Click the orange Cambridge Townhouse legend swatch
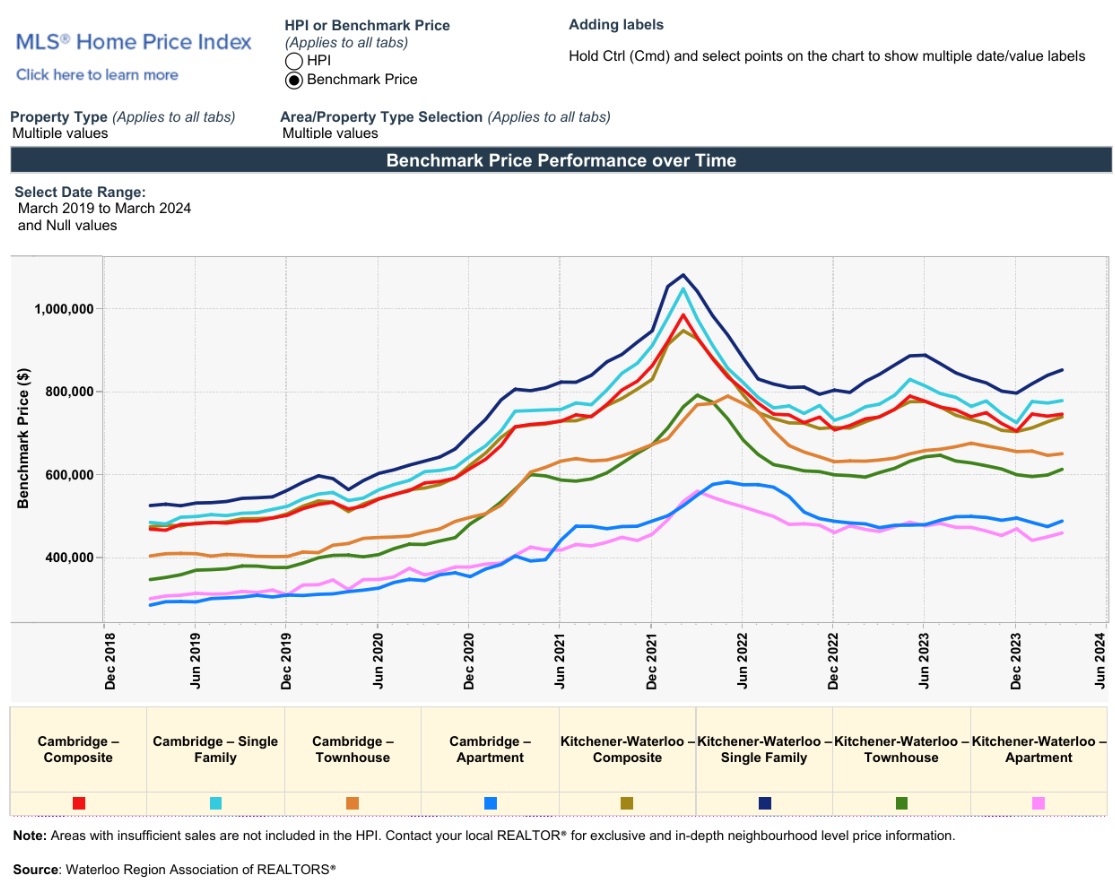The width and height of the screenshot is (1115, 885). coord(353,803)
